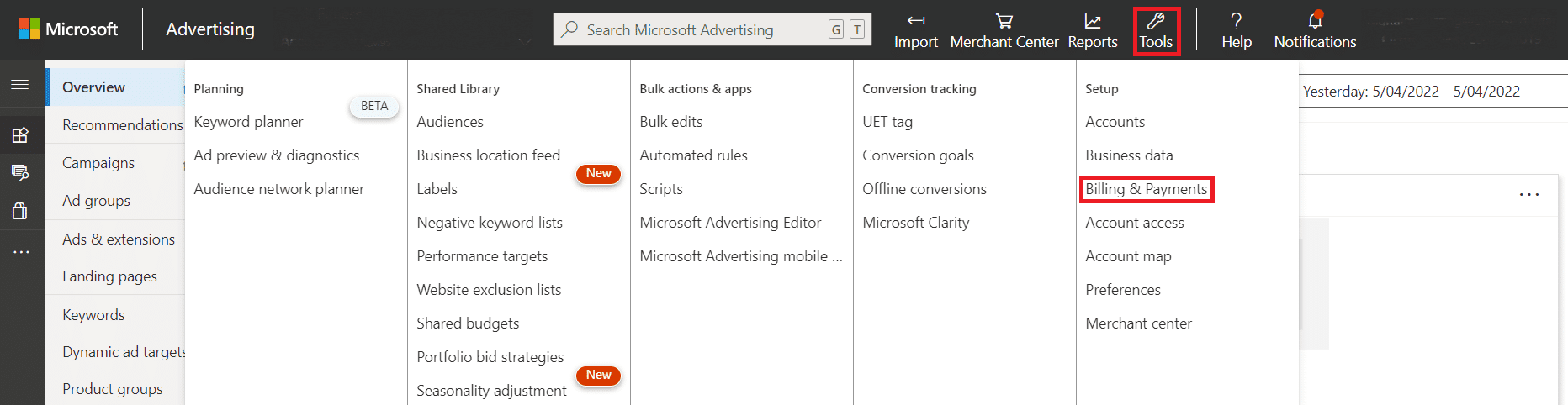1568x405 pixels.
Task: Toggle the hamburger navigation menu
Action: pos(20,85)
